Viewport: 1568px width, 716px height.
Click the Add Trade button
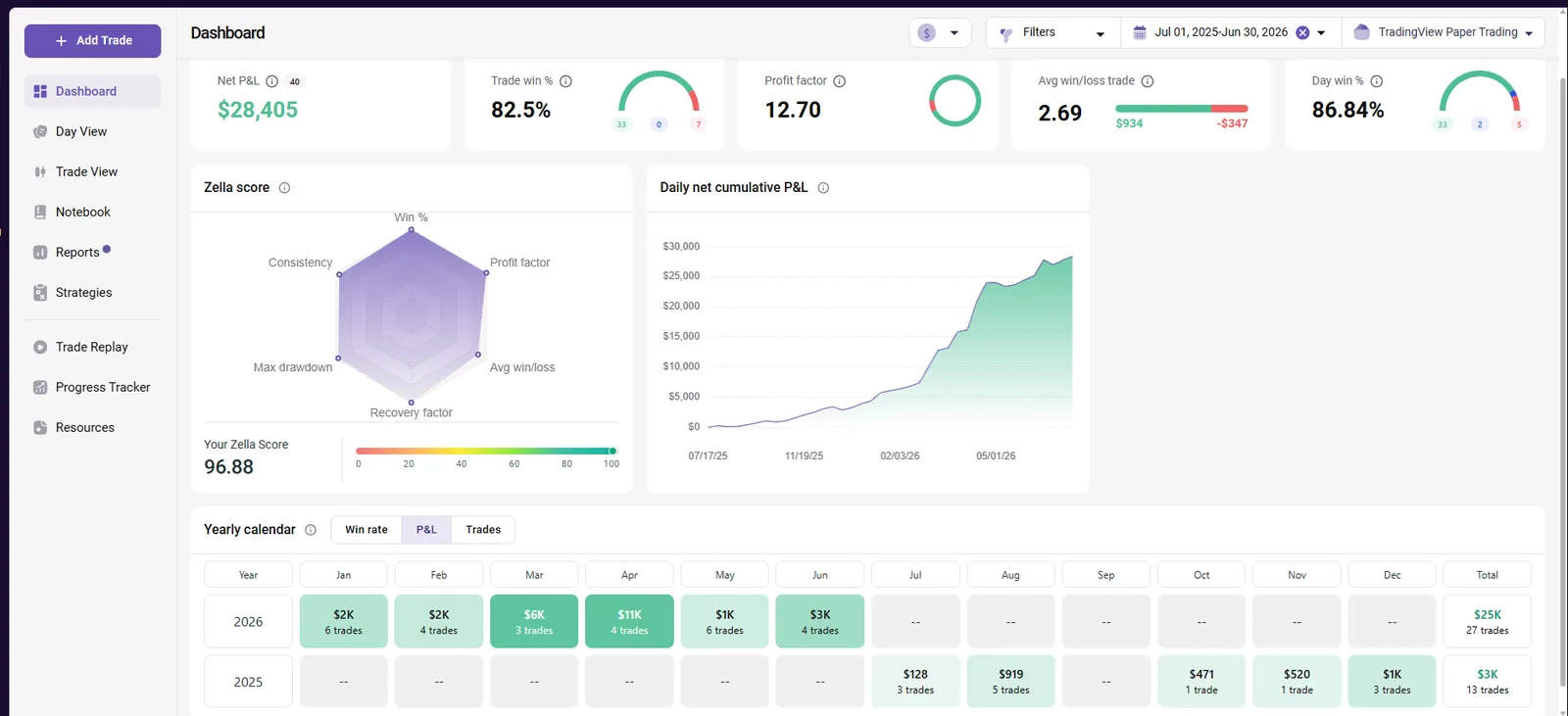[x=92, y=41]
